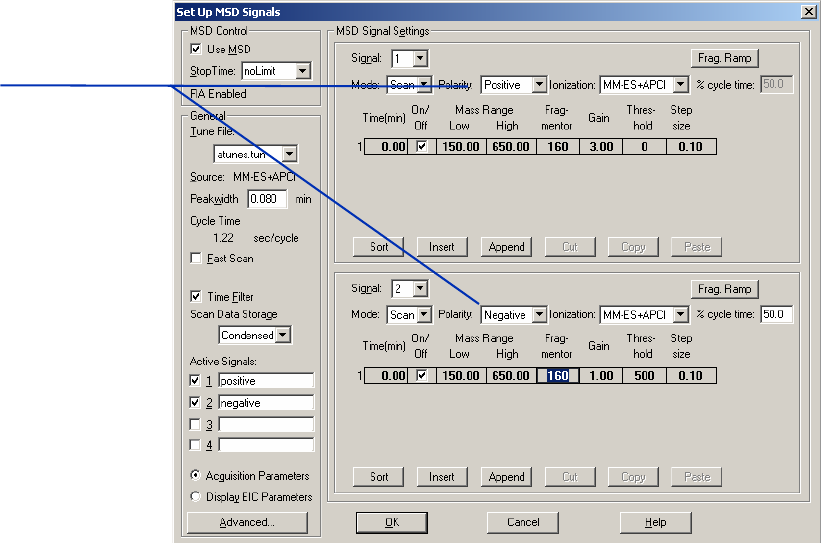The height and width of the screenshot is (543, 821).
Task: Click Frag. Ramp button for Signal 1
Action: (x=724, y=58)
